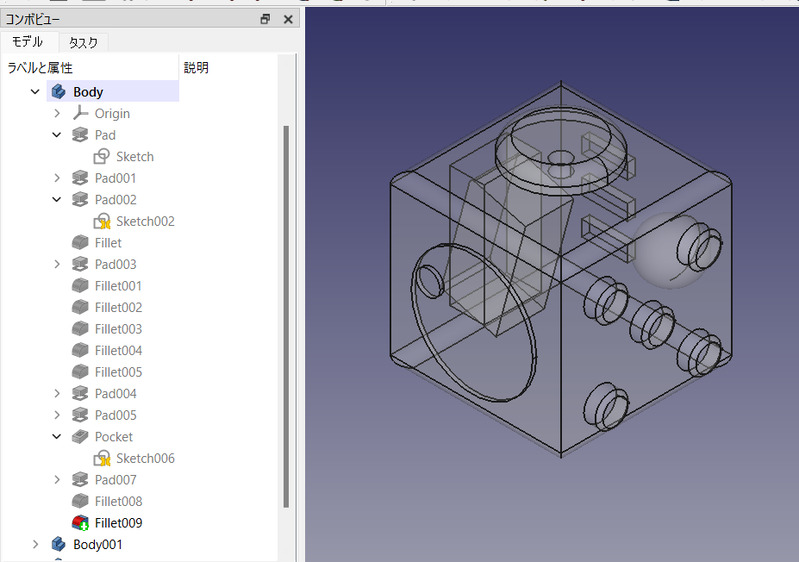Click the Pad005 feature icon
The height and width of the screenshot is (562, 799).
pos(80,415)
